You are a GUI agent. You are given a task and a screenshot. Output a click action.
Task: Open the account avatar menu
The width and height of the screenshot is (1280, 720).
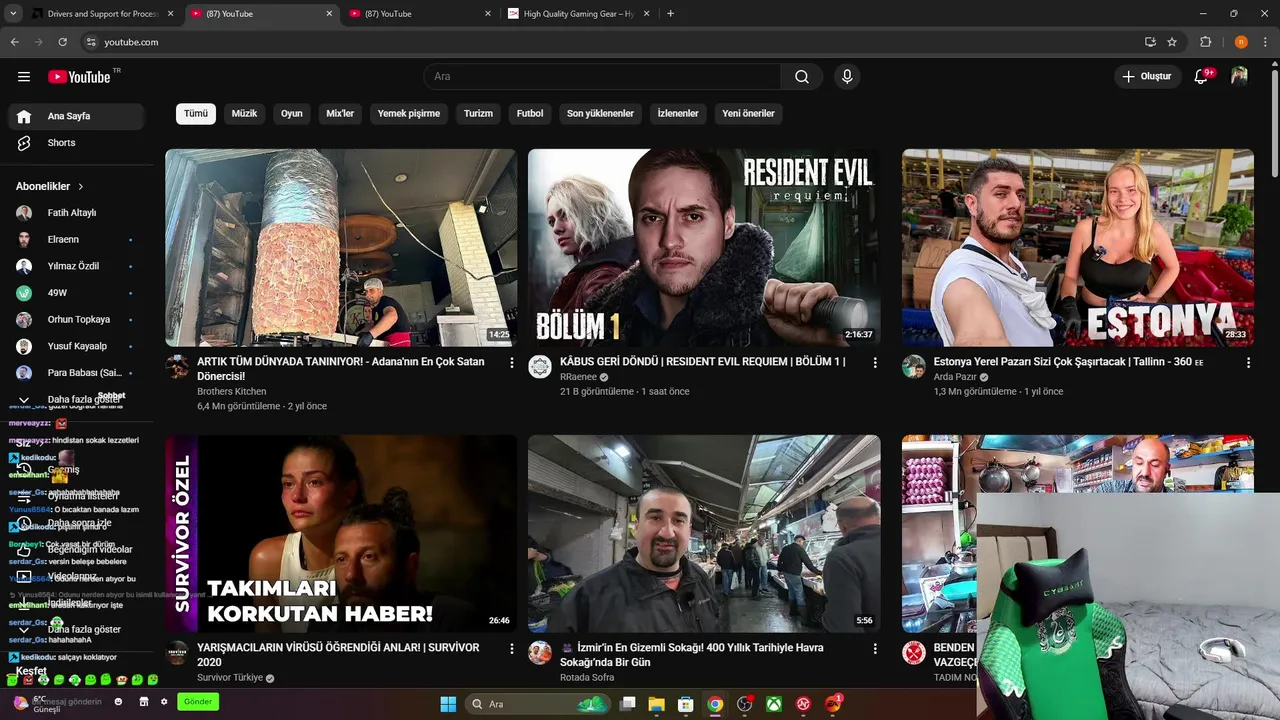(1239, 77)
